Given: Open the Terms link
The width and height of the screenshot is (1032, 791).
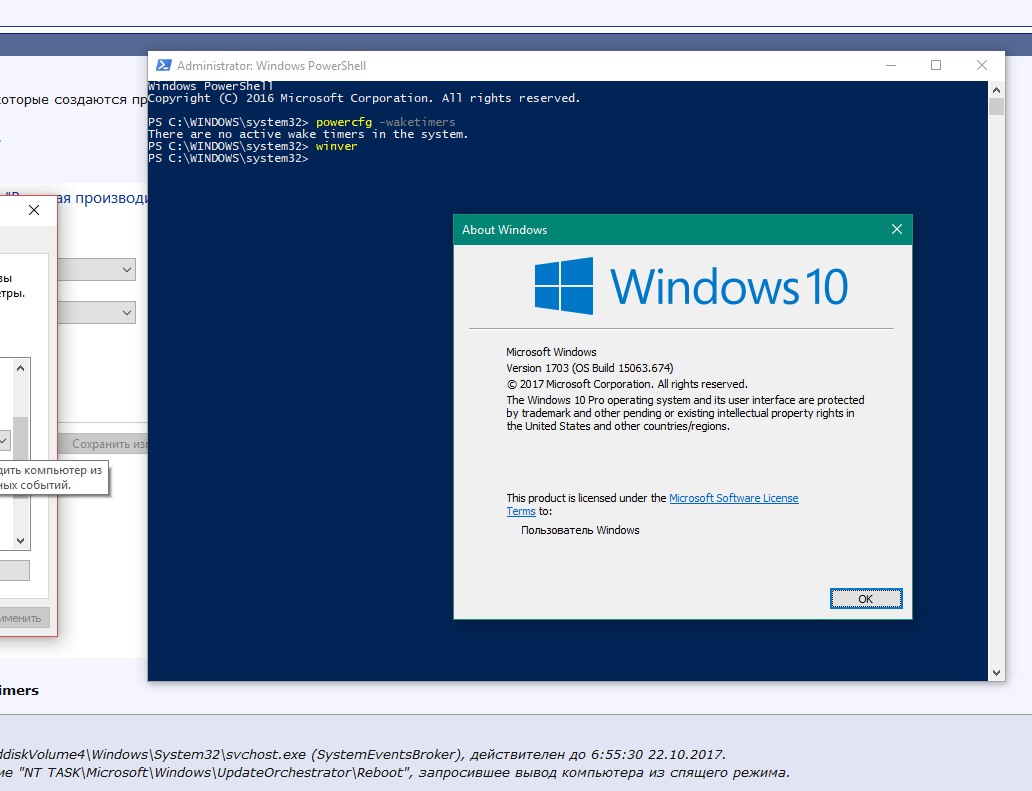Looking at the screenshot, I should [x=521, y=511].
